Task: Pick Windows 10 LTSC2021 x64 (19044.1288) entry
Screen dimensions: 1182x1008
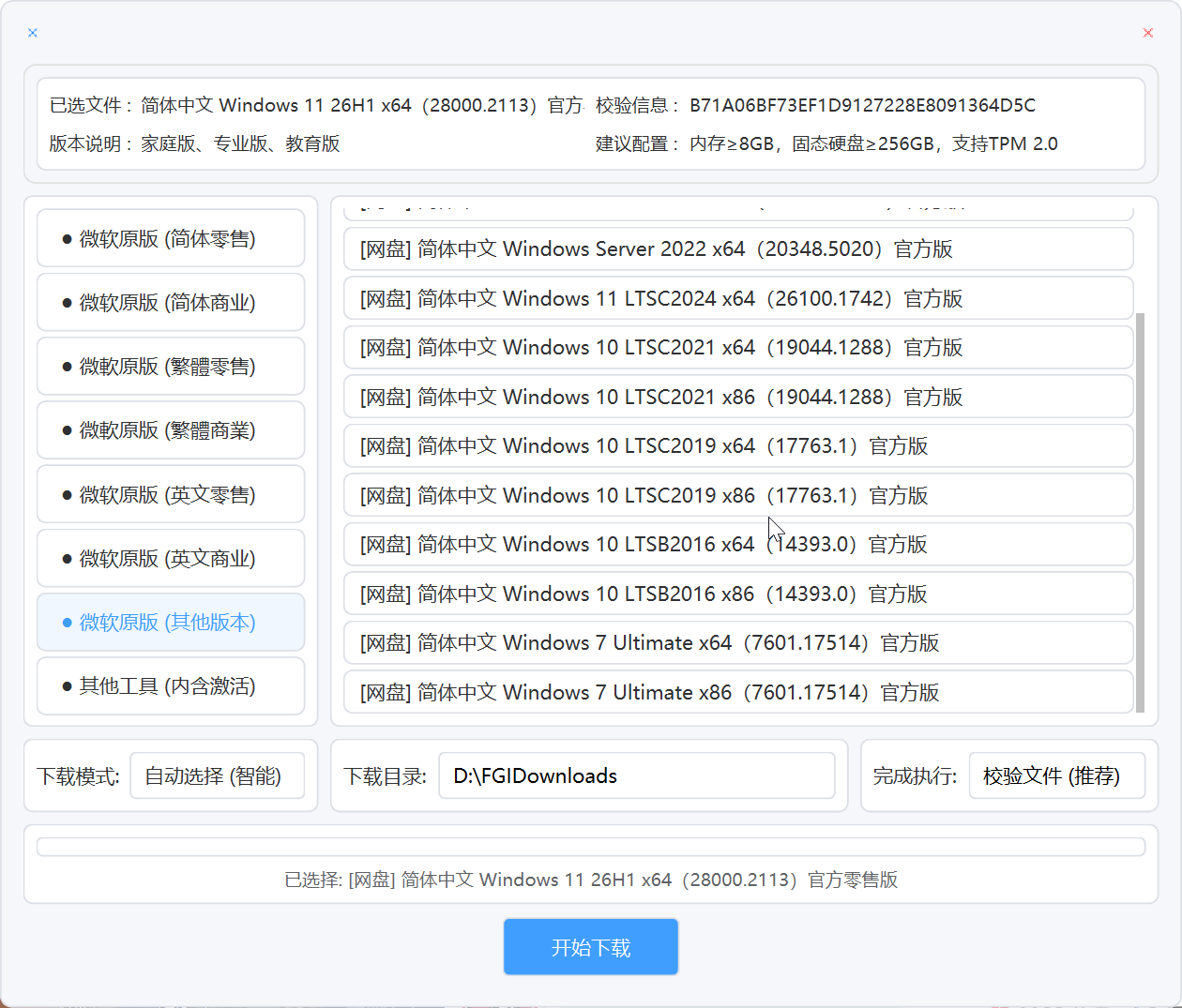Action: (x=738, y=347)
